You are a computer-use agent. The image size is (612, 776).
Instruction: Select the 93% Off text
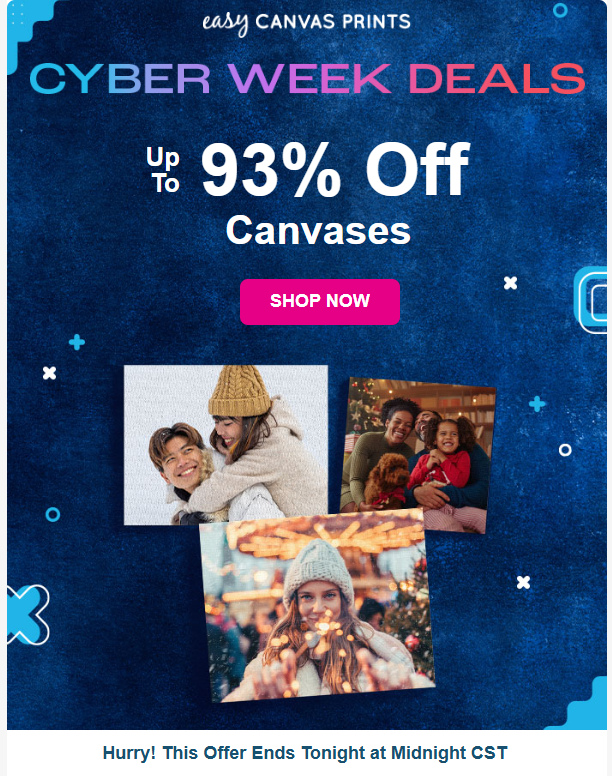pos(334,169)
